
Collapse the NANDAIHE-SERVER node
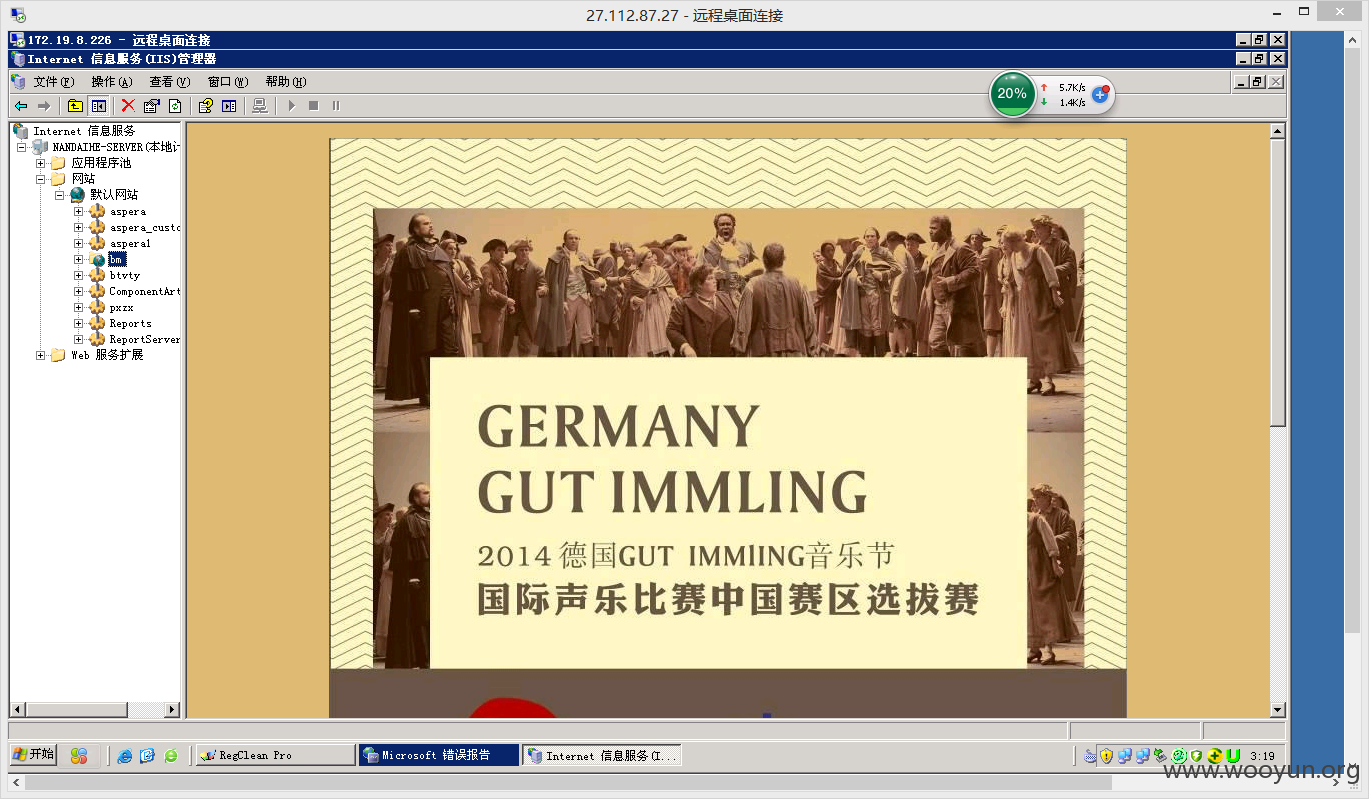22,147
